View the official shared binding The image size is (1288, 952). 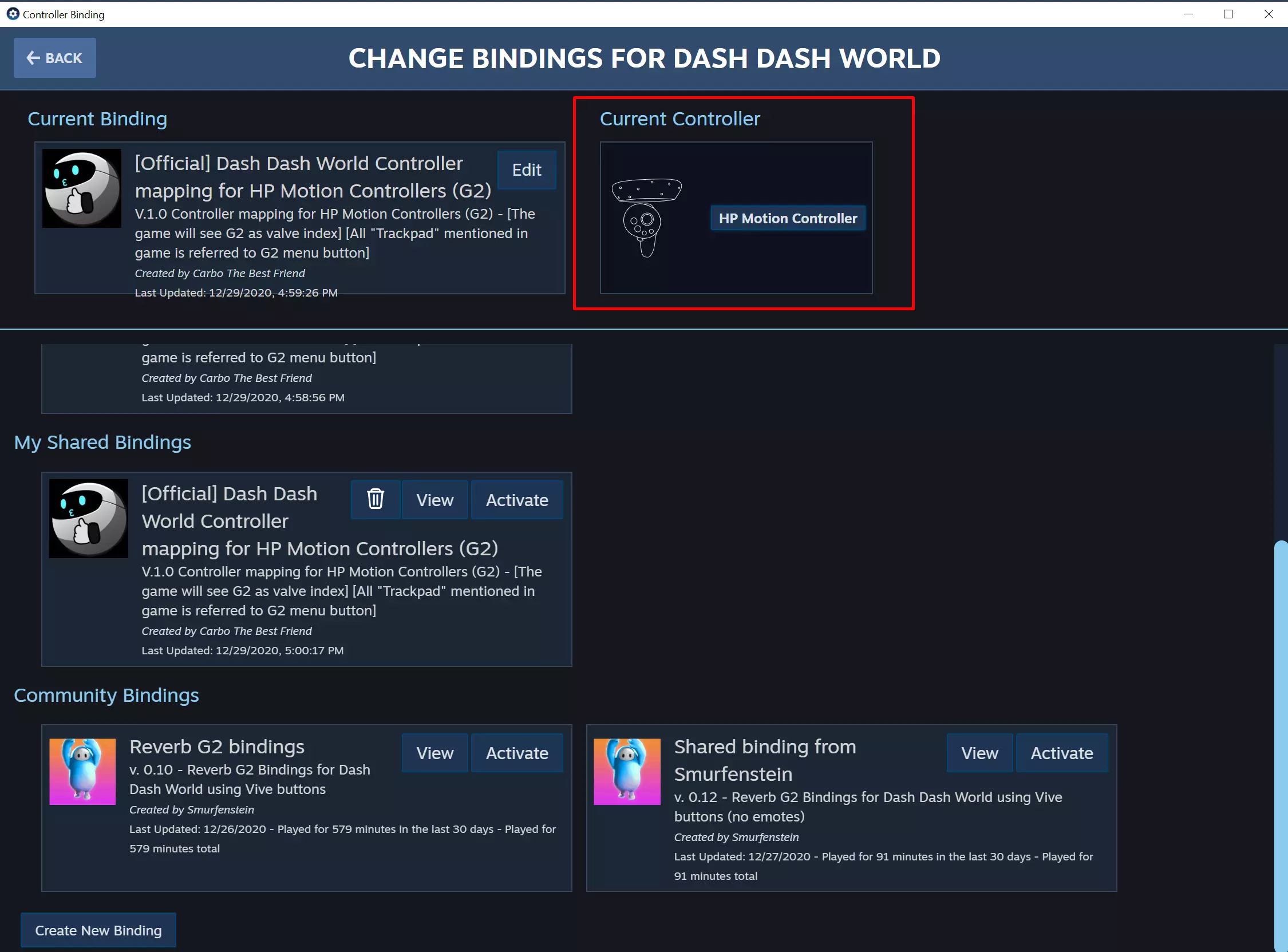(x=434, y=500)
